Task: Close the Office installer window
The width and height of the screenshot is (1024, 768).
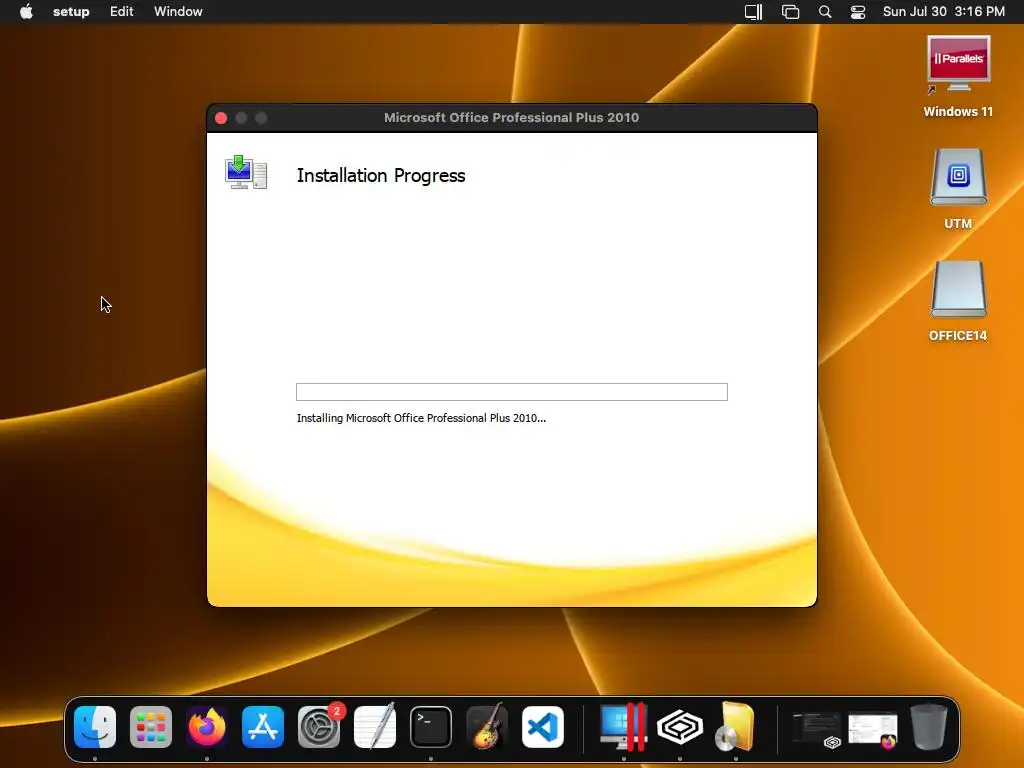Action: (x=221, y=118)
